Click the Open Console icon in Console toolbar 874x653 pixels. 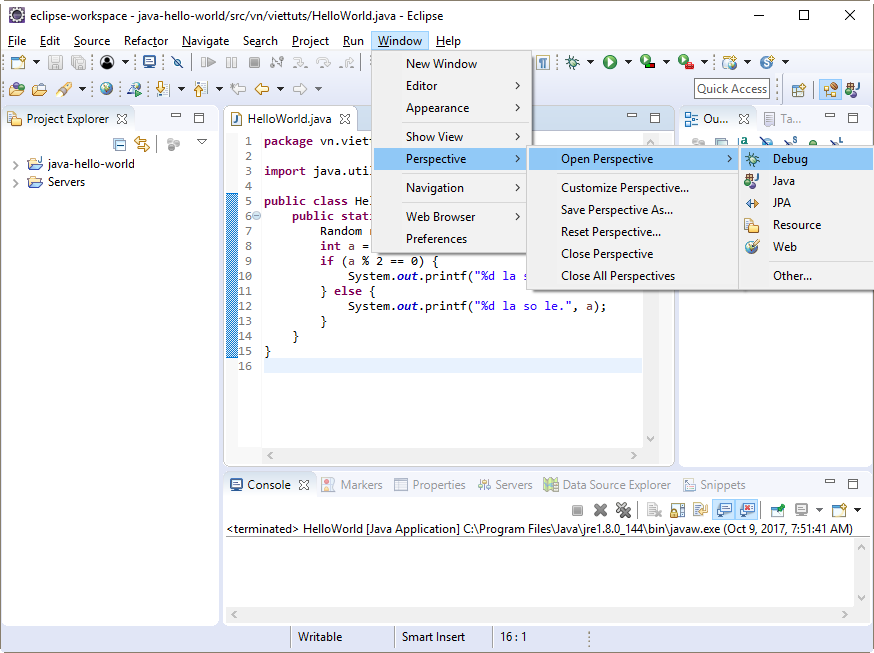coord(839,510)
